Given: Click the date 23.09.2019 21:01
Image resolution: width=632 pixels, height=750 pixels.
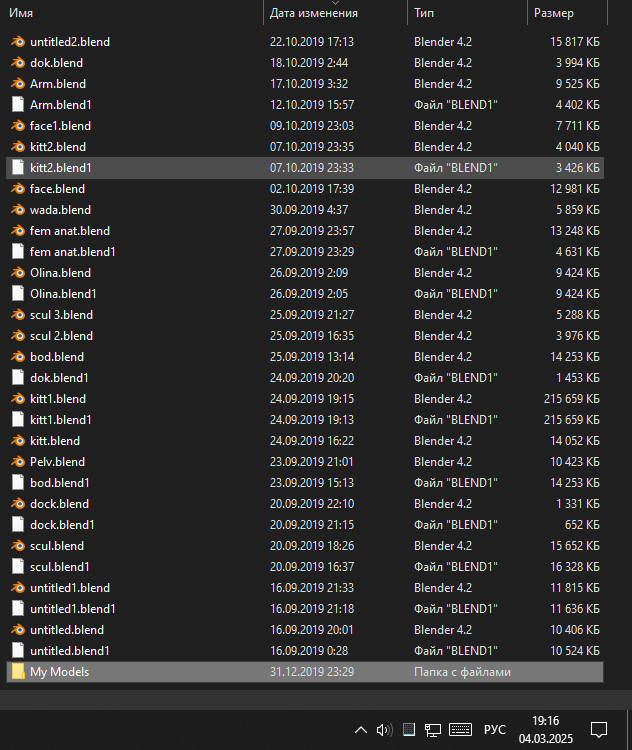Looking at the screenshot, I should pos(312,462).
